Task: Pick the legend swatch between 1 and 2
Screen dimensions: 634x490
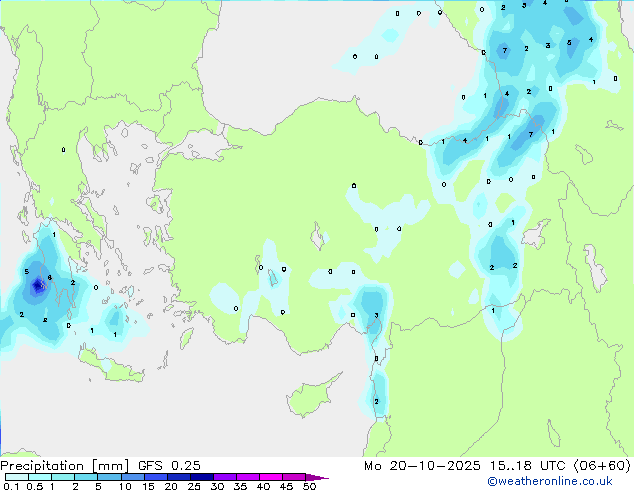Action: pos(63,477)
